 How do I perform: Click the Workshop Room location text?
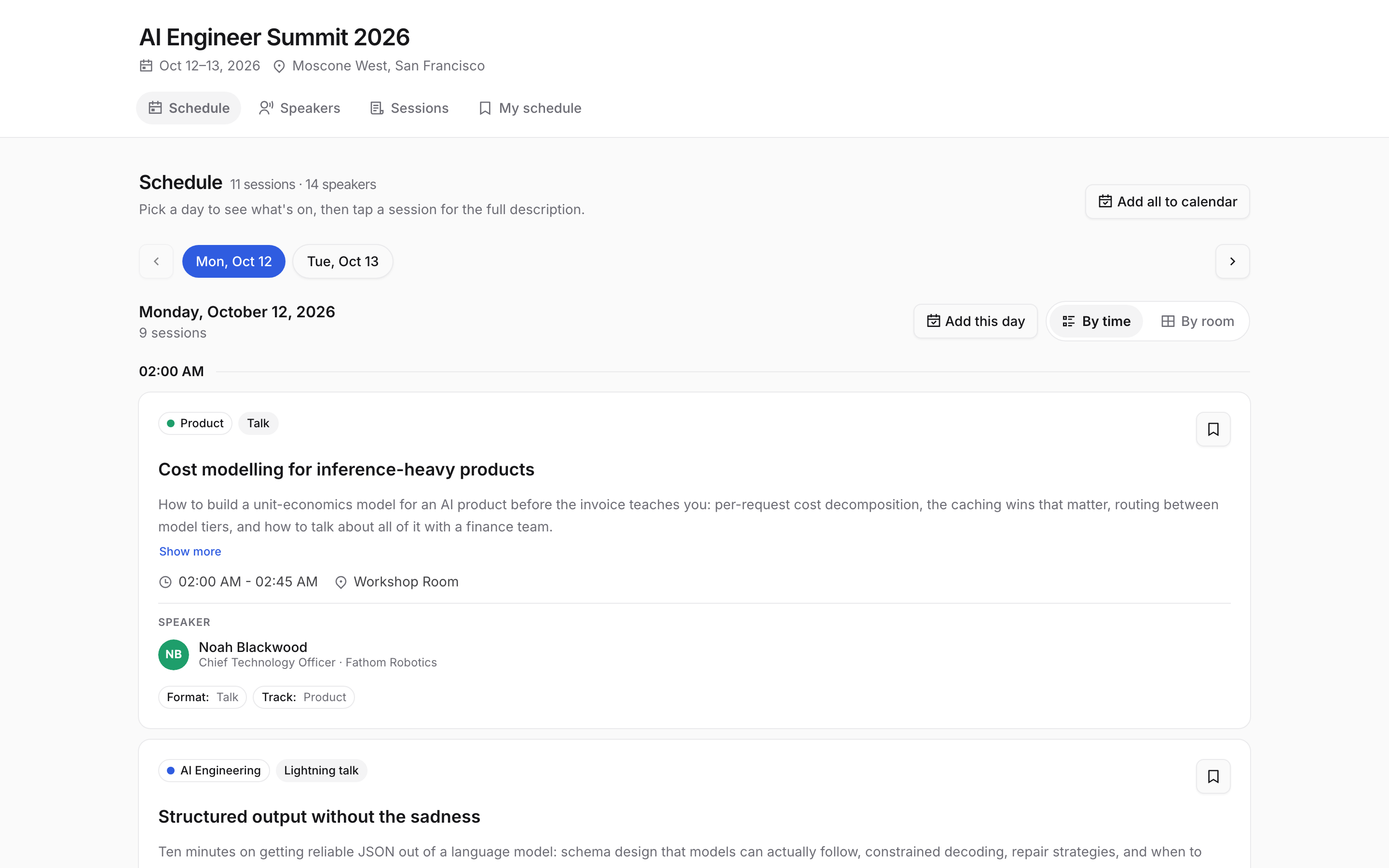pos(406,582)
